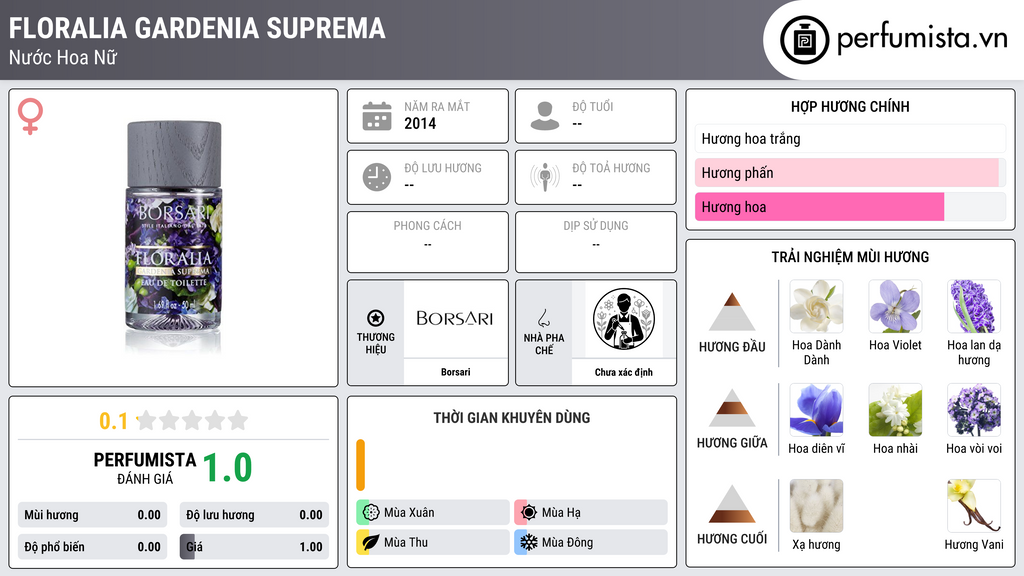1024x576 pixels.
Task: Click the Borsari brand logo
Action: click(x=455, y=319)
